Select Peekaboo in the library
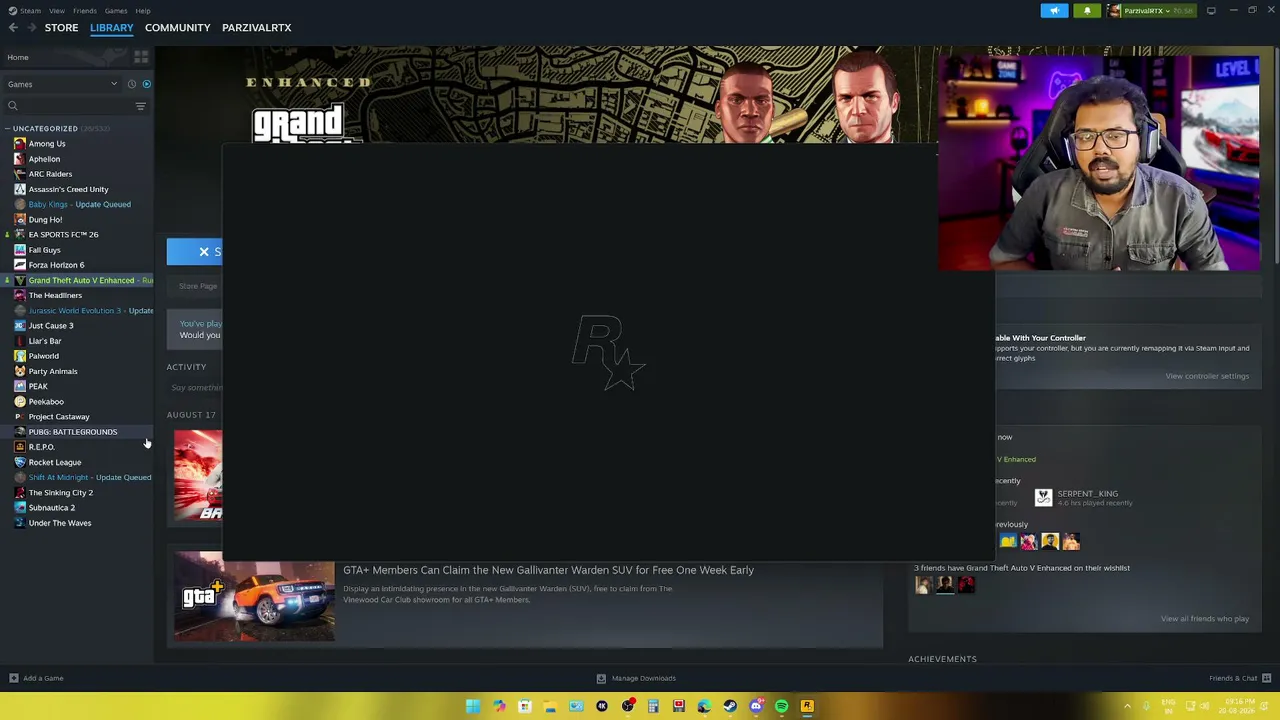This screenshot has height=720, width=1280. tap(46, 402)
